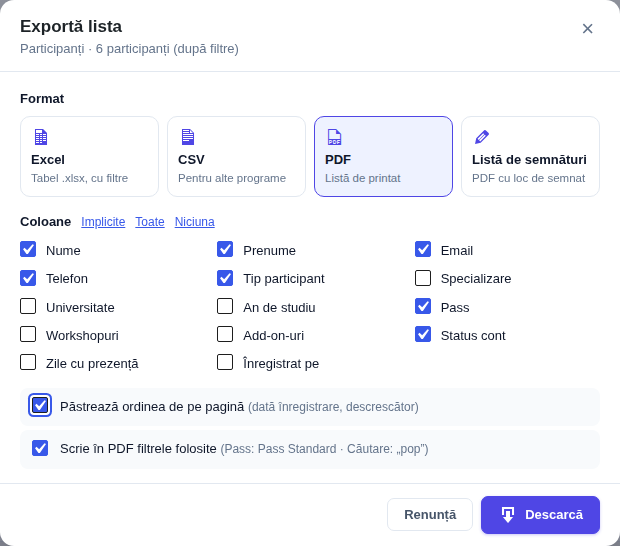Select the PDF format card
Viewport: 620px width, 546px height.
click(383, 157)
